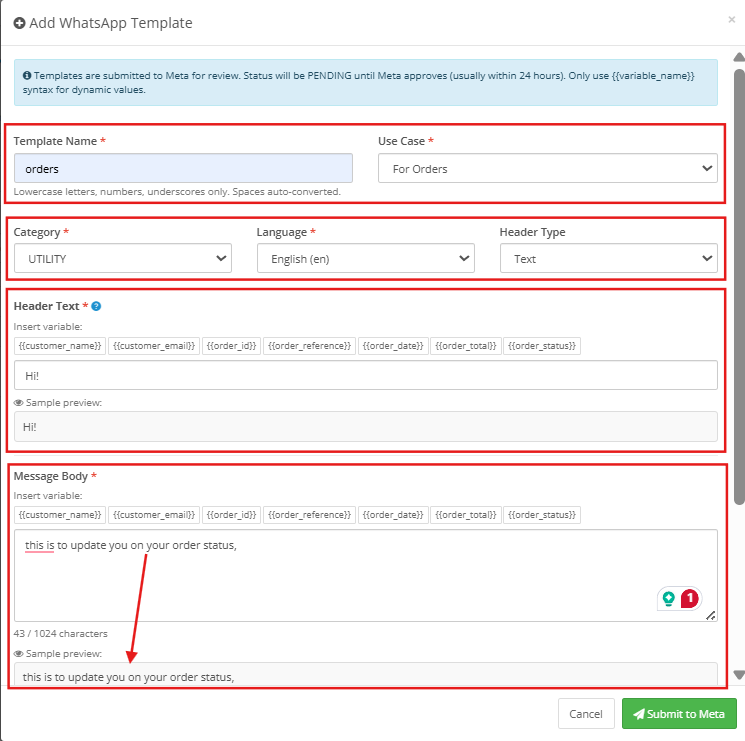The image size is (745, 741).
Task: Click the Message Body sample preview text
Action: pos(128,677)
